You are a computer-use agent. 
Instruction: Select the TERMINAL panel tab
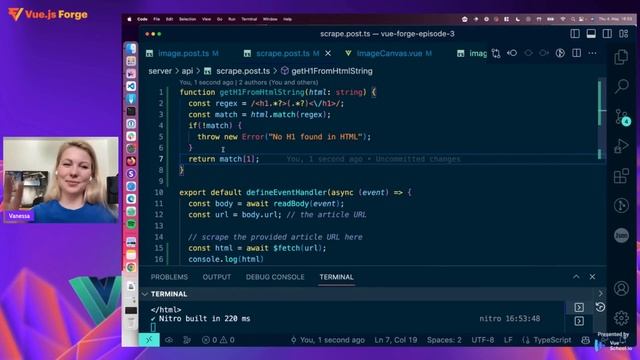click(x=336, y=277)
